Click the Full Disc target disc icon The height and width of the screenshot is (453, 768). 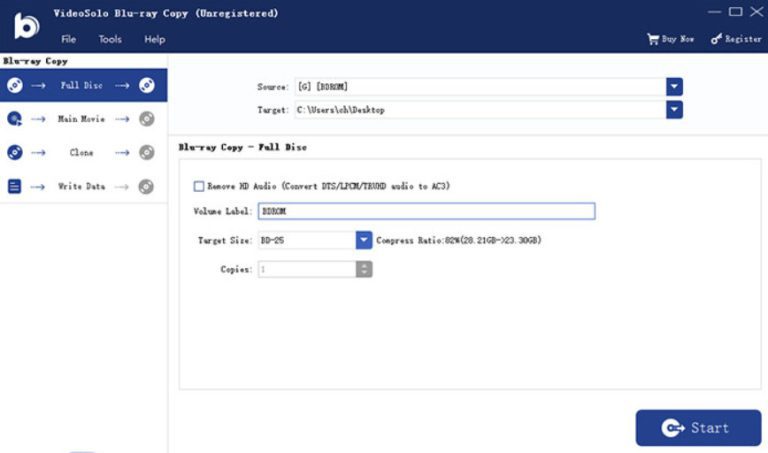tap(147, 85)
